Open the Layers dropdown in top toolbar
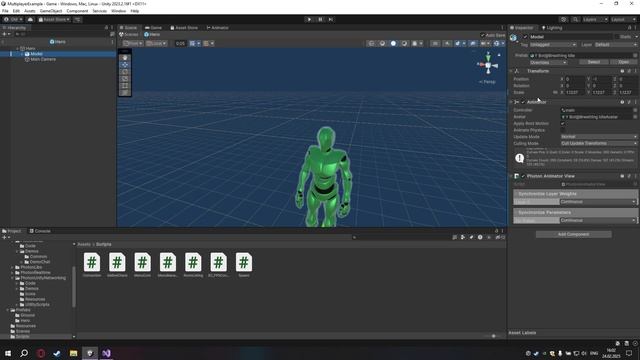This screenshot has height=360, width=640. click(595, 19)
